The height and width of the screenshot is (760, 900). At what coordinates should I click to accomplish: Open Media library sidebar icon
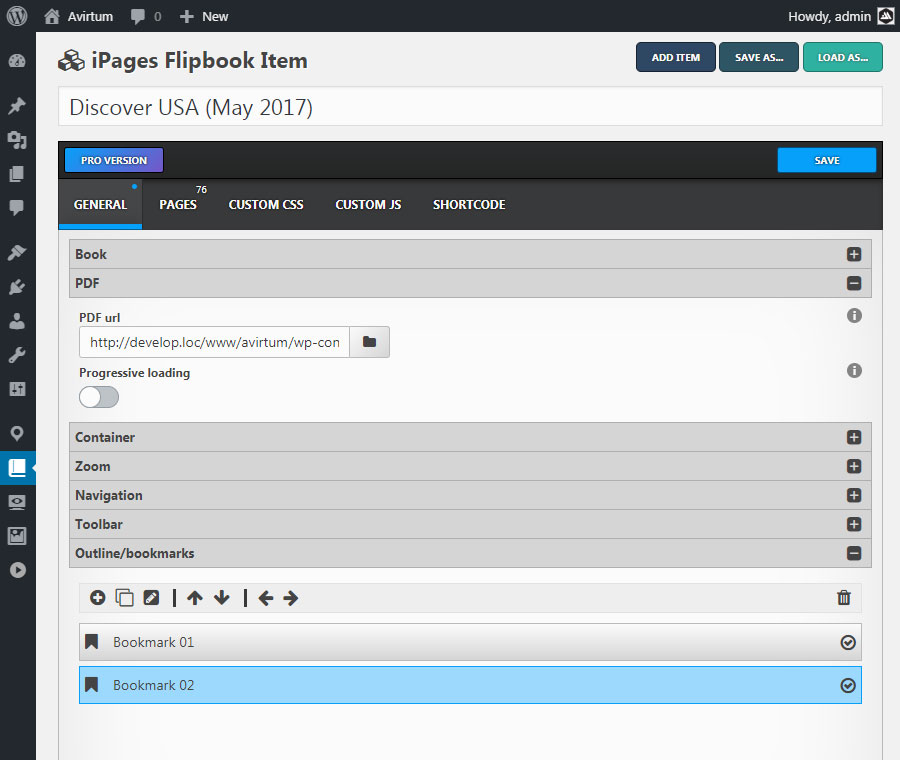click(17, 139)
